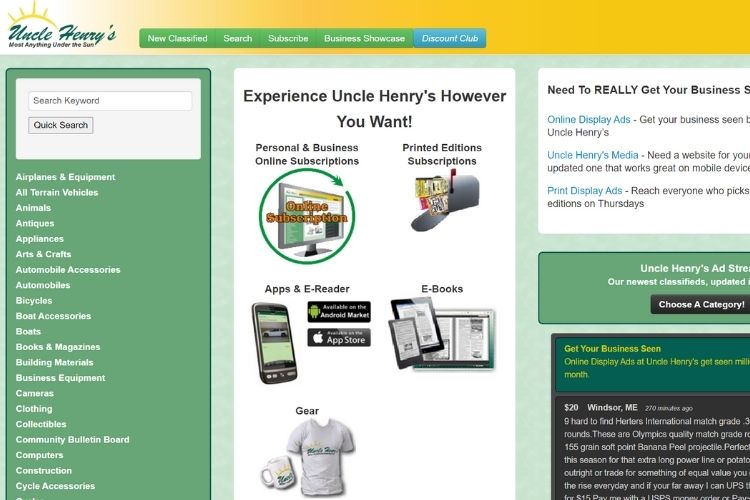Screen dimensions: 750x500
Task: Click the Personal & Business Online Subscriptions heading
Action: pyautogui.click(x=307, y=155)
